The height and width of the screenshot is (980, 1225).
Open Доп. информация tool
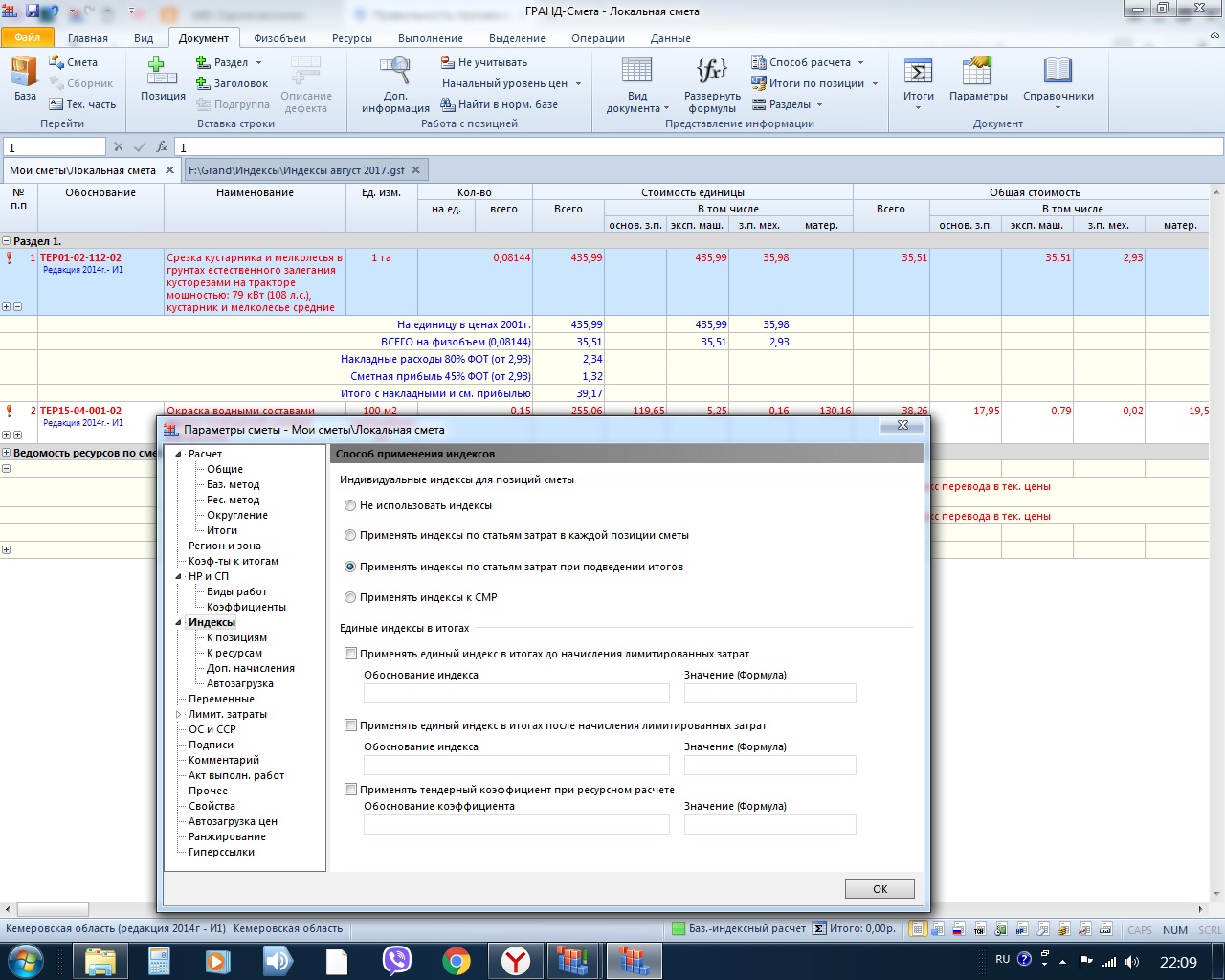[x=395, y=84]
